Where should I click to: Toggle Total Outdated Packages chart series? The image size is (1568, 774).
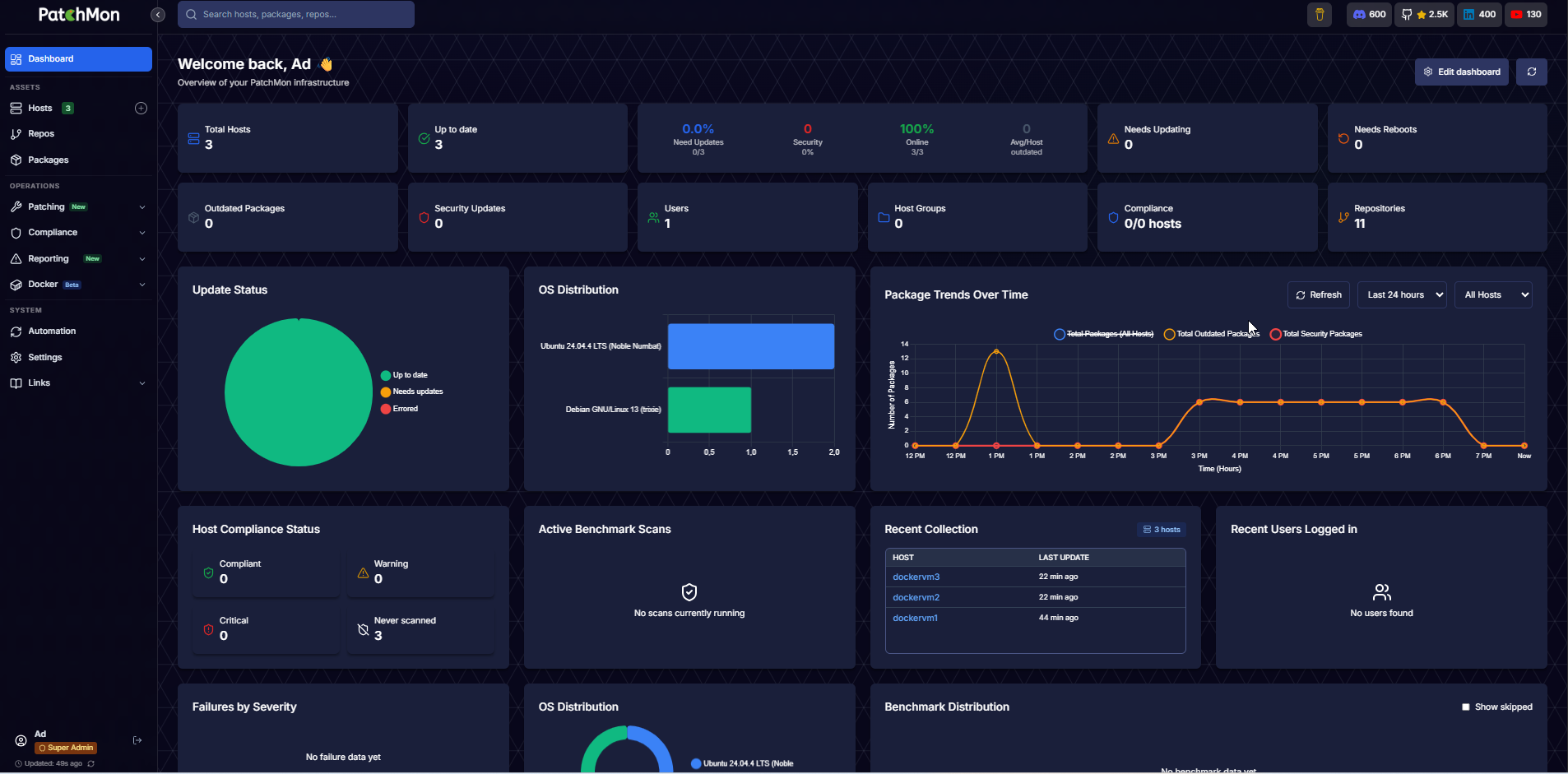[1212, 334]
